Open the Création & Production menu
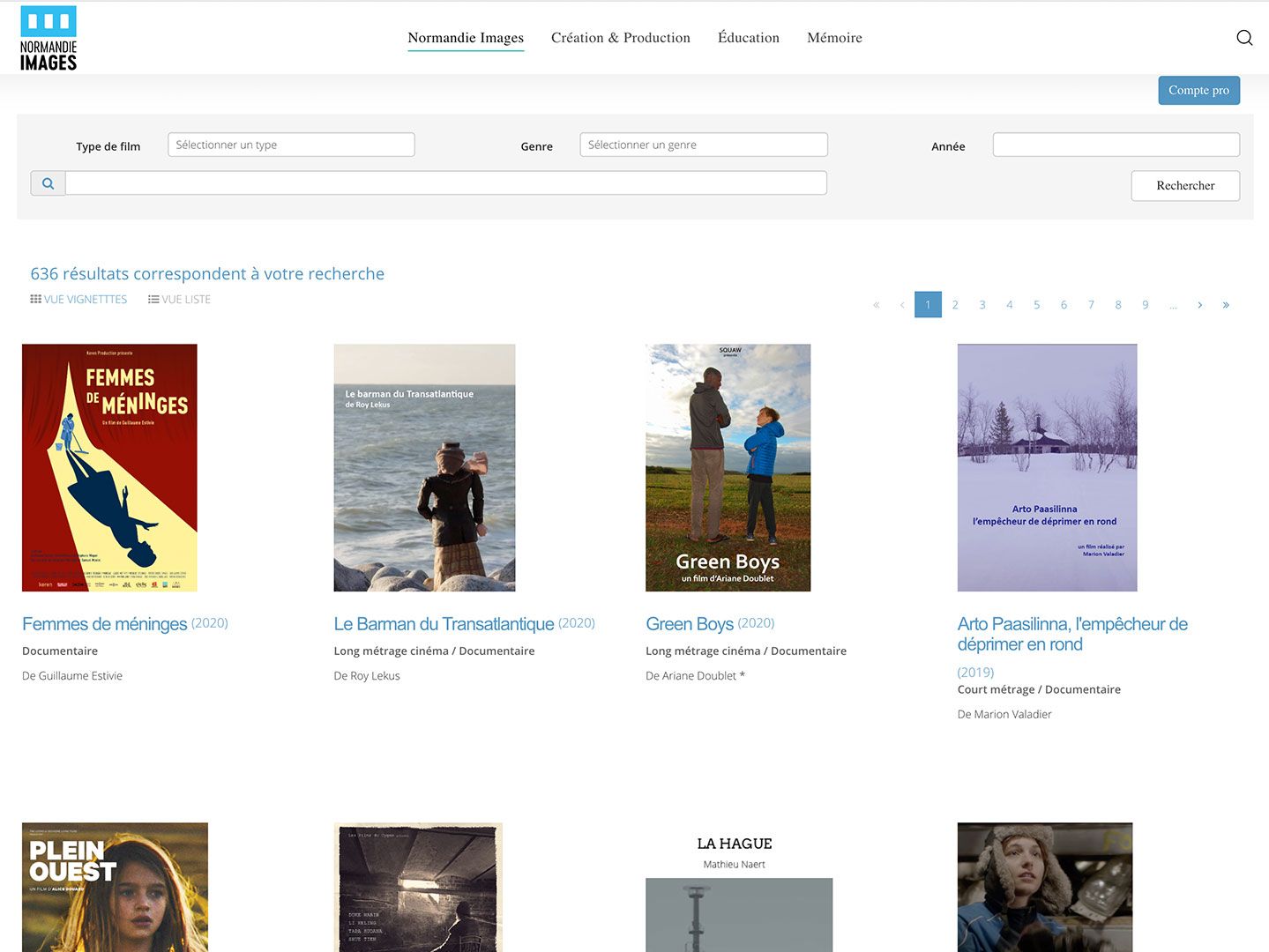 tap(621, 38)
